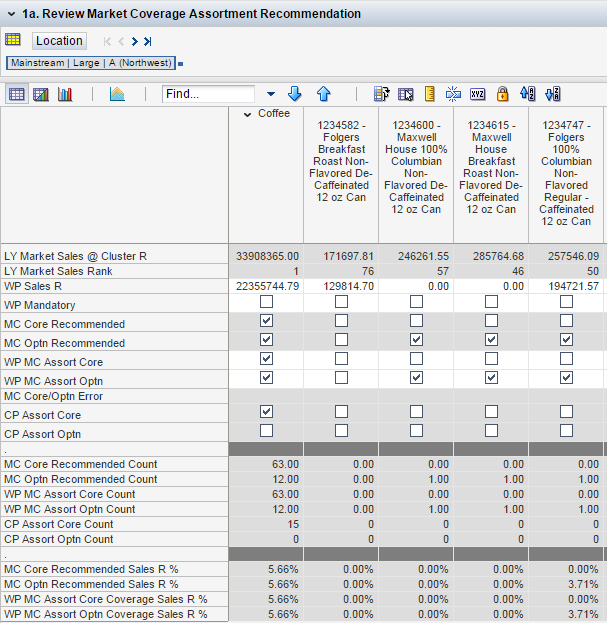This screenshot has height=623, width=607.
Task: Click the yellow grid icon beside Location
Action: click(13, 40)
